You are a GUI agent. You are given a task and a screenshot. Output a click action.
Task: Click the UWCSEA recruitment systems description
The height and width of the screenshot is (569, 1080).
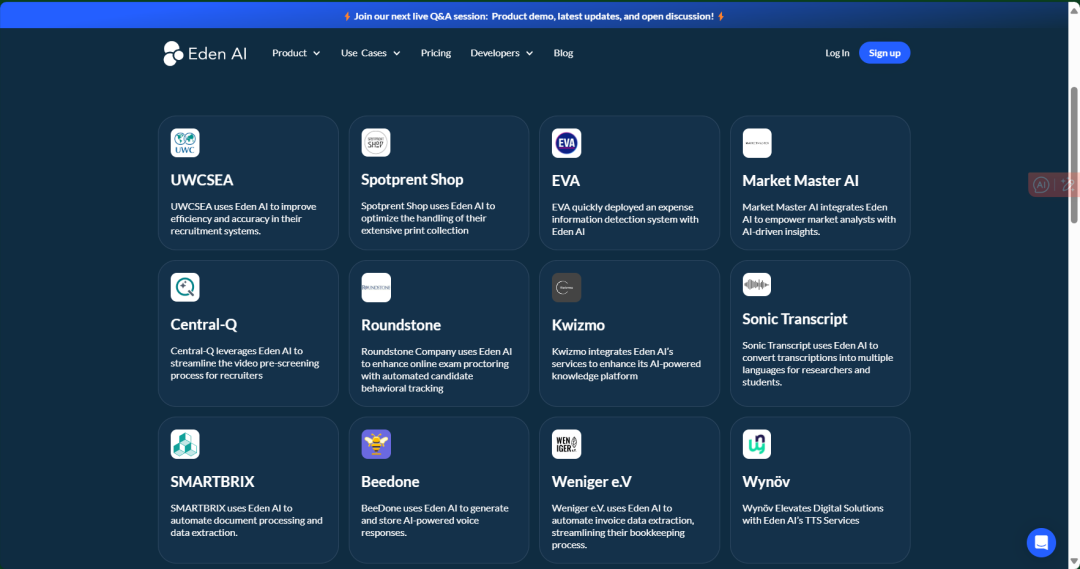(x=243, y=218)
